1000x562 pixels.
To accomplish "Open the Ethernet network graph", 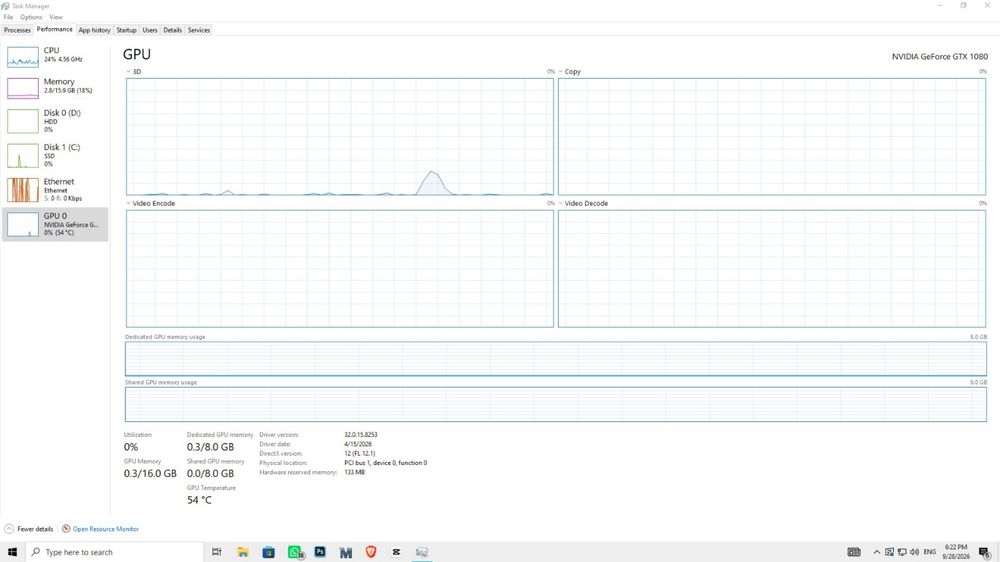I will coord(55,189).
